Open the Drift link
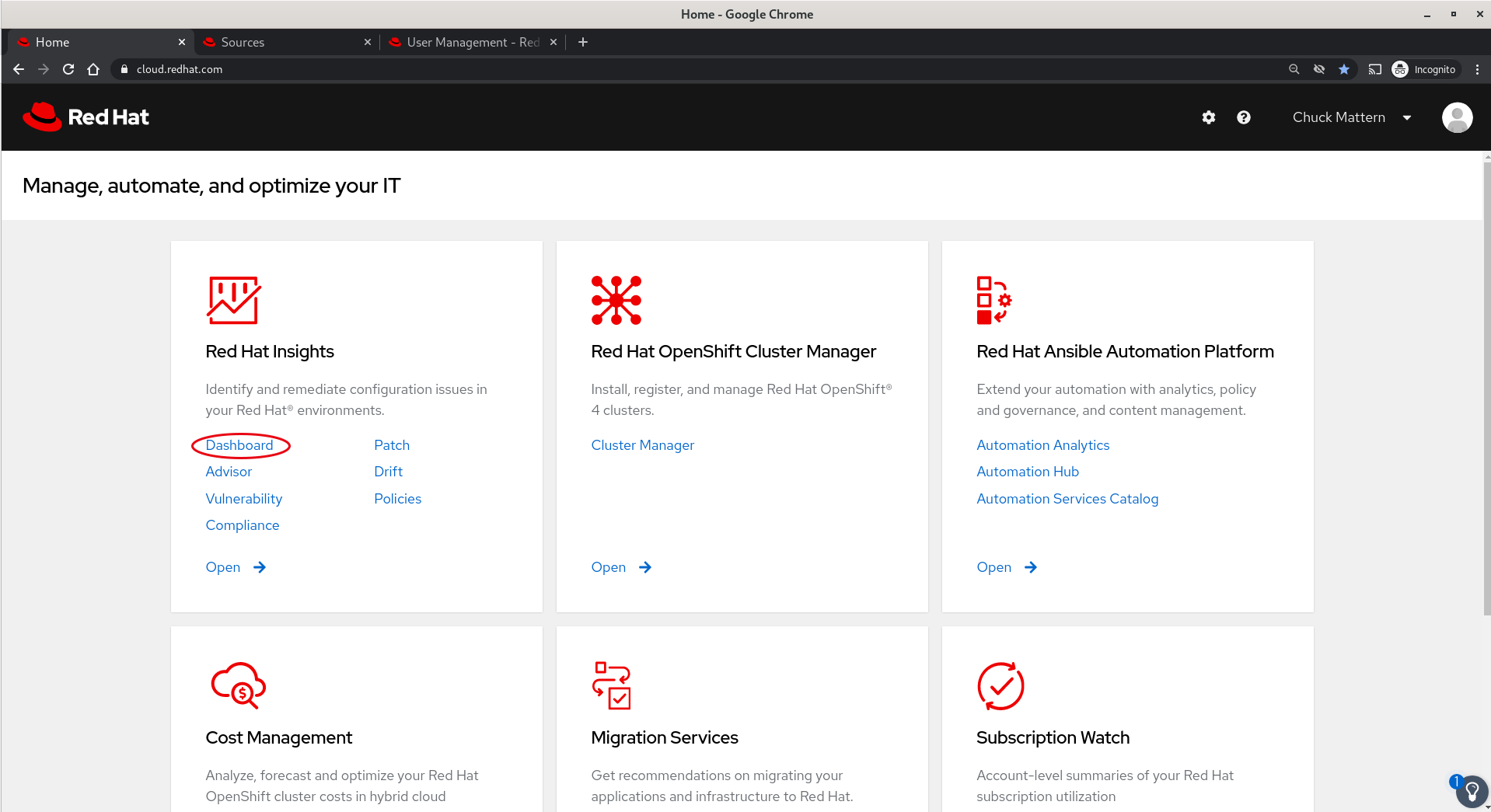Image resolution: width=1491 pixels, height=812 pixels. [389, 472]
